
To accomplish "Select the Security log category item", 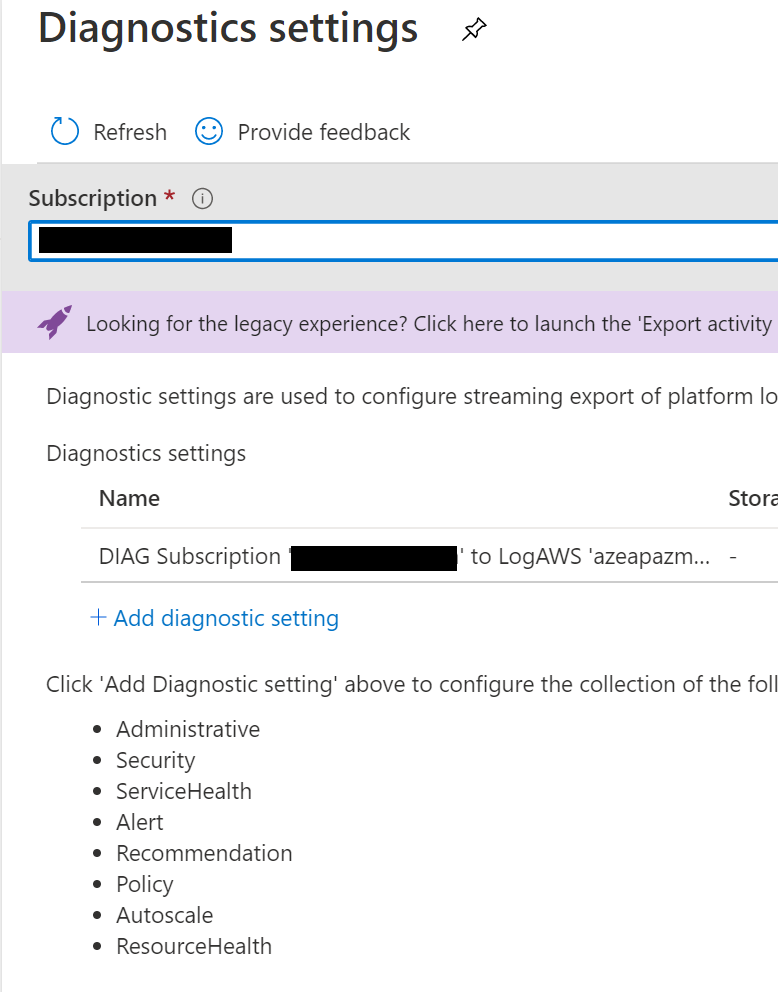I will (x=155, y=760).
